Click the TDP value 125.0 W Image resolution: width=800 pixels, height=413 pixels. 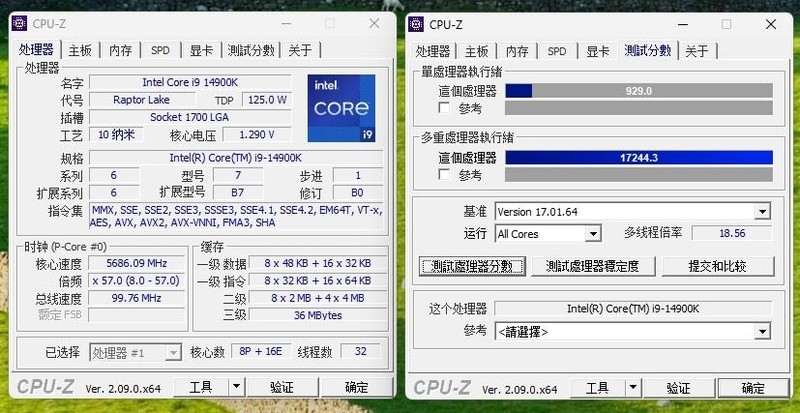[267, 100]
